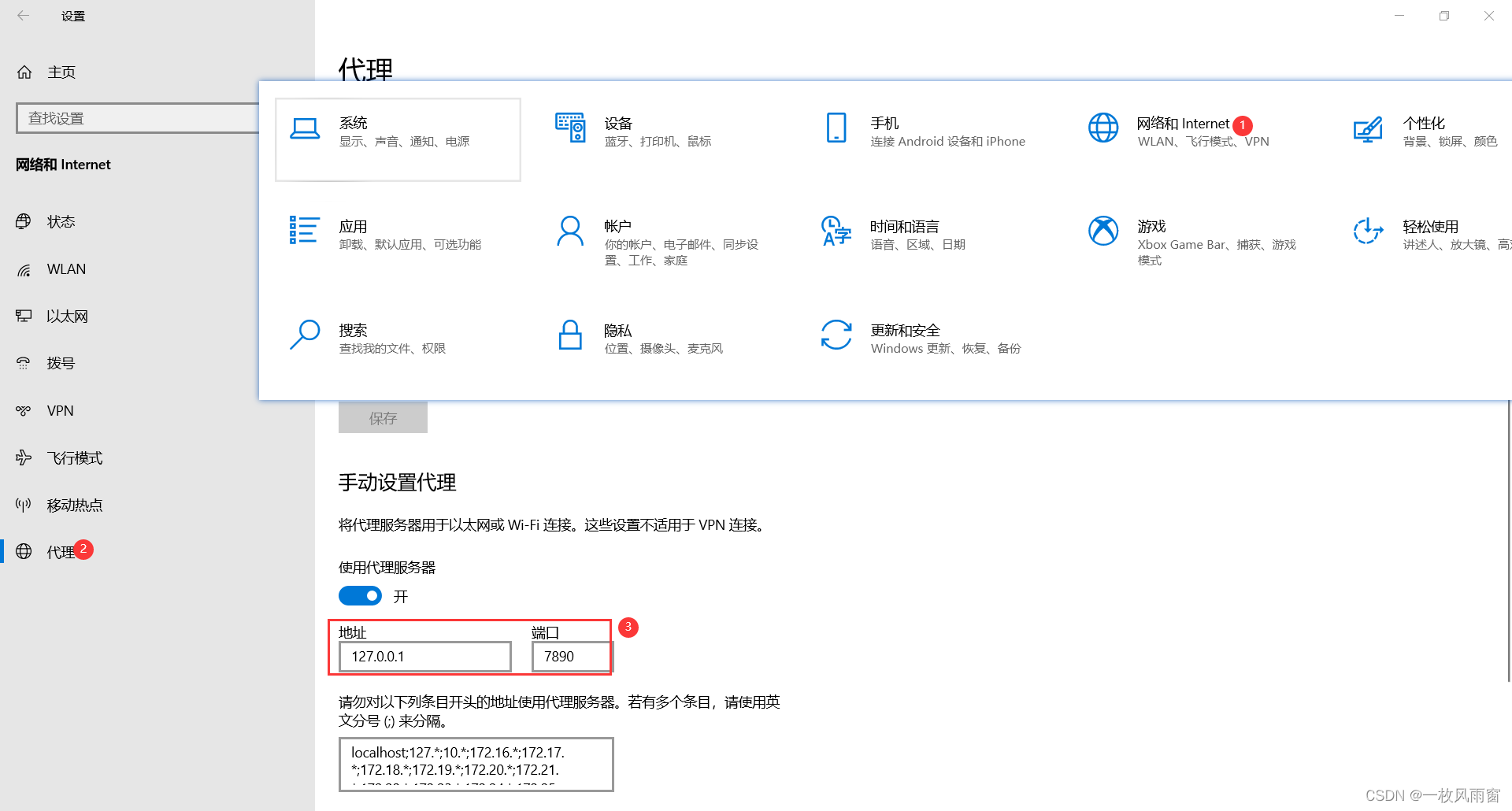Open the 个性化 category title
The width and height of the screenshot is (1512, 811).
tap(1424, 124)
